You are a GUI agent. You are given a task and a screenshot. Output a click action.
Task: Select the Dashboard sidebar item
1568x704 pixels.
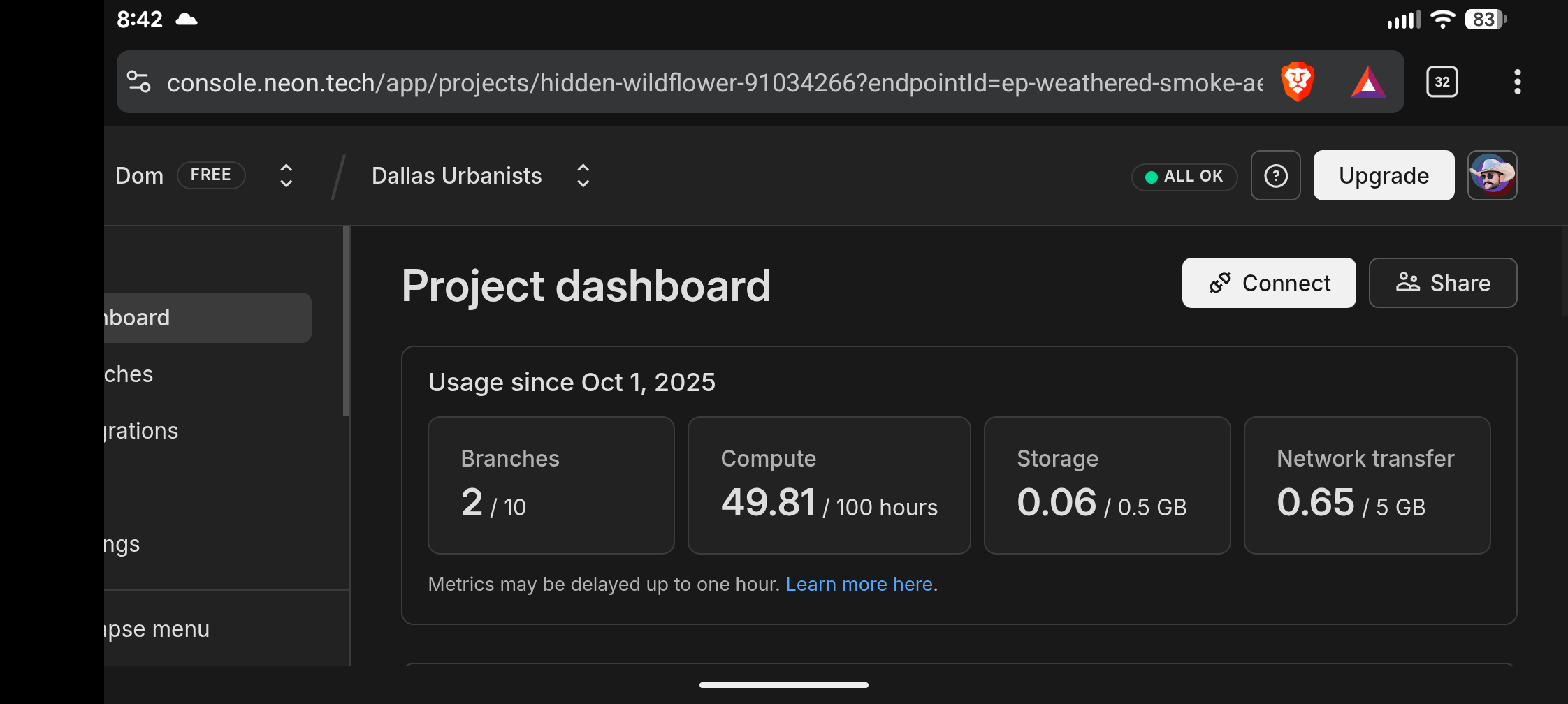pyautogui.click(x=207, y=318)
